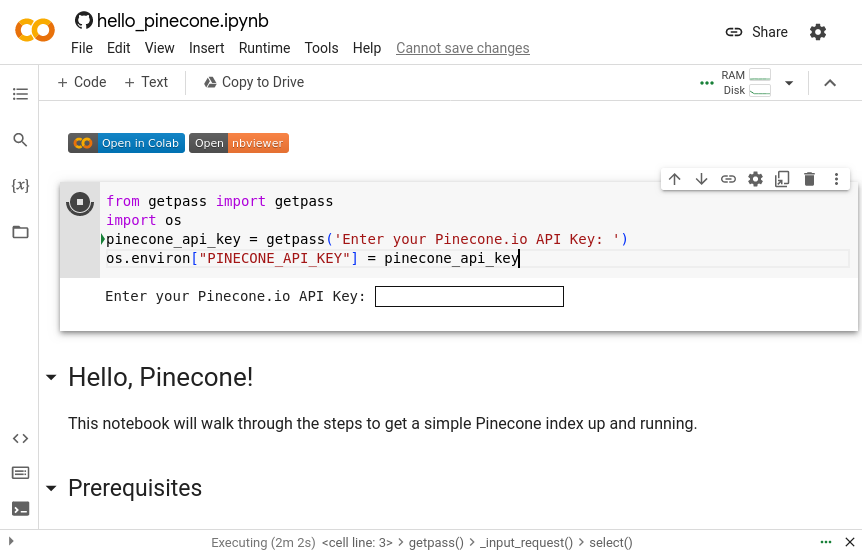Open the RAM/Disk connection dropdown

tap(789, 83)
